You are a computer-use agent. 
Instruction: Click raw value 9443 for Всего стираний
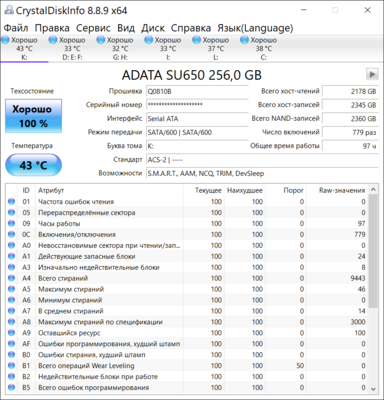(x=358, y=278)
